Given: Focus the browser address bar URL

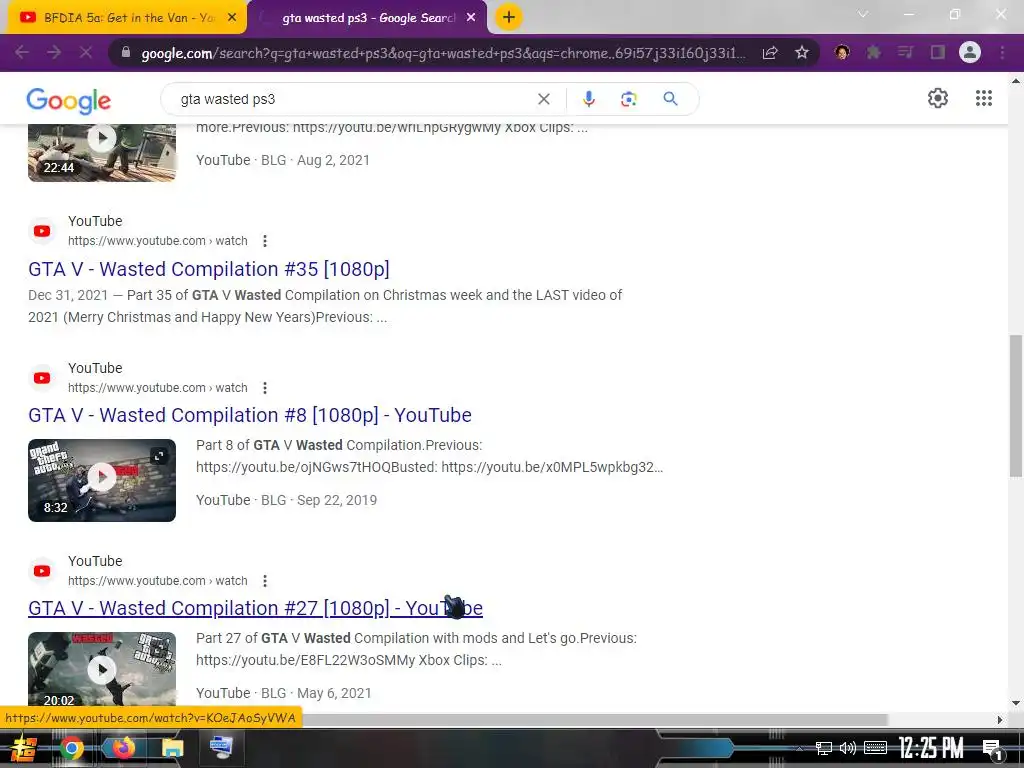Looking at the screenshot, I should [443, 53].
